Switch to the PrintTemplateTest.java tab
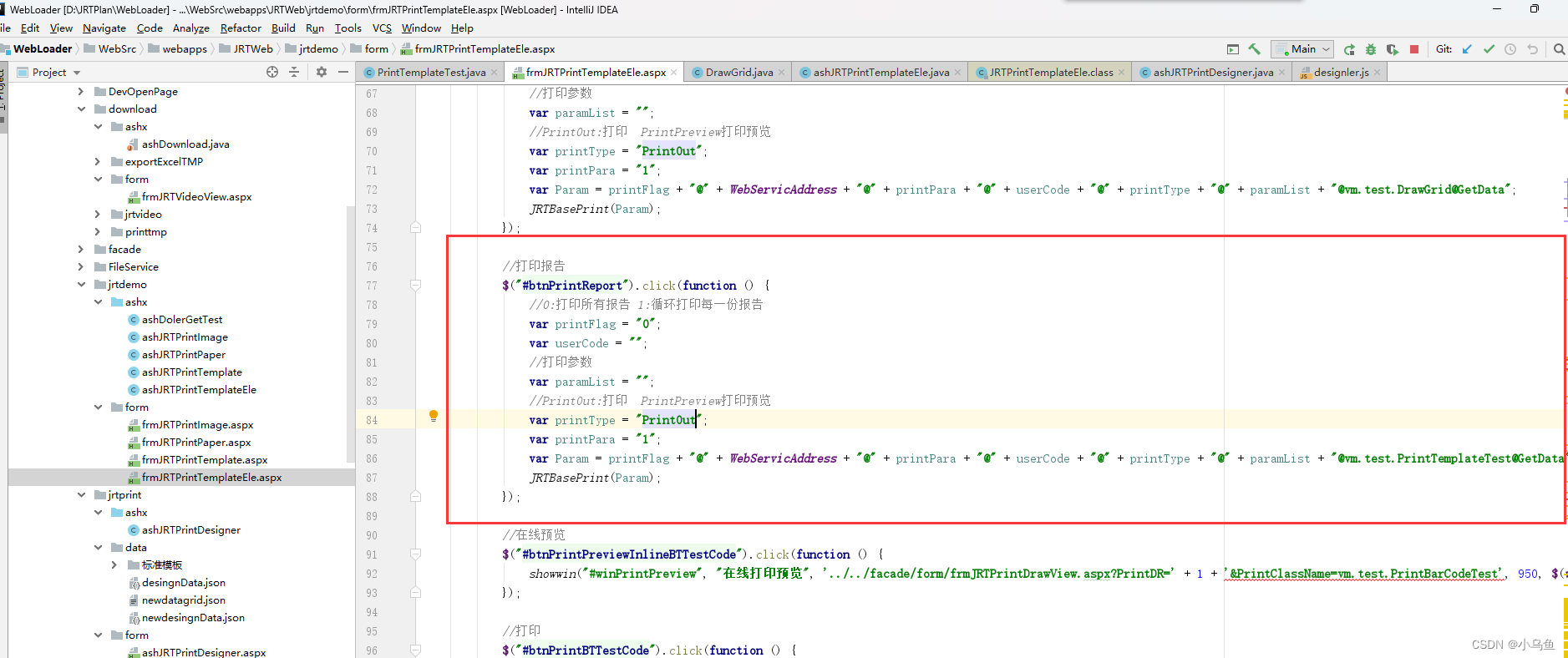 (x=431, y=73)
